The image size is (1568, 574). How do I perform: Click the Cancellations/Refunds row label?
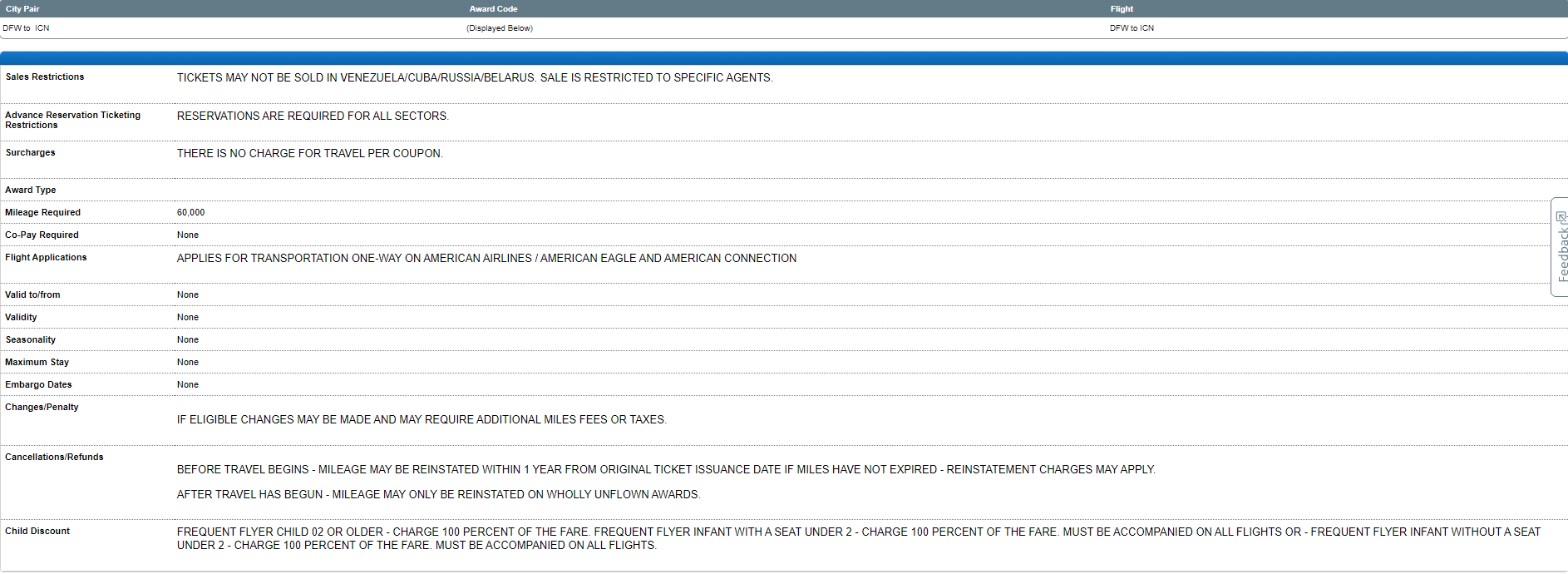click(x=54, y=457)
